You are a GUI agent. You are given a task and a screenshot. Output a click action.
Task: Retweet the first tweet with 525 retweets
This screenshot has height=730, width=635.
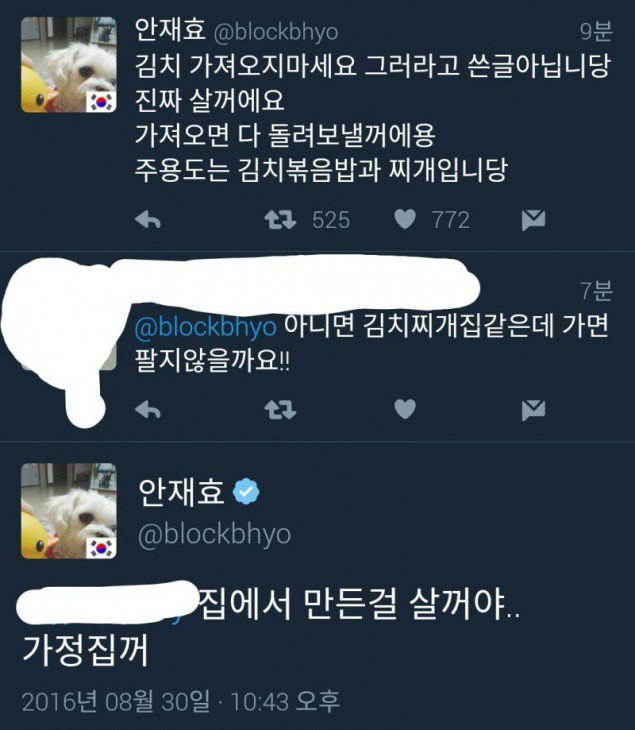point(280,220)
